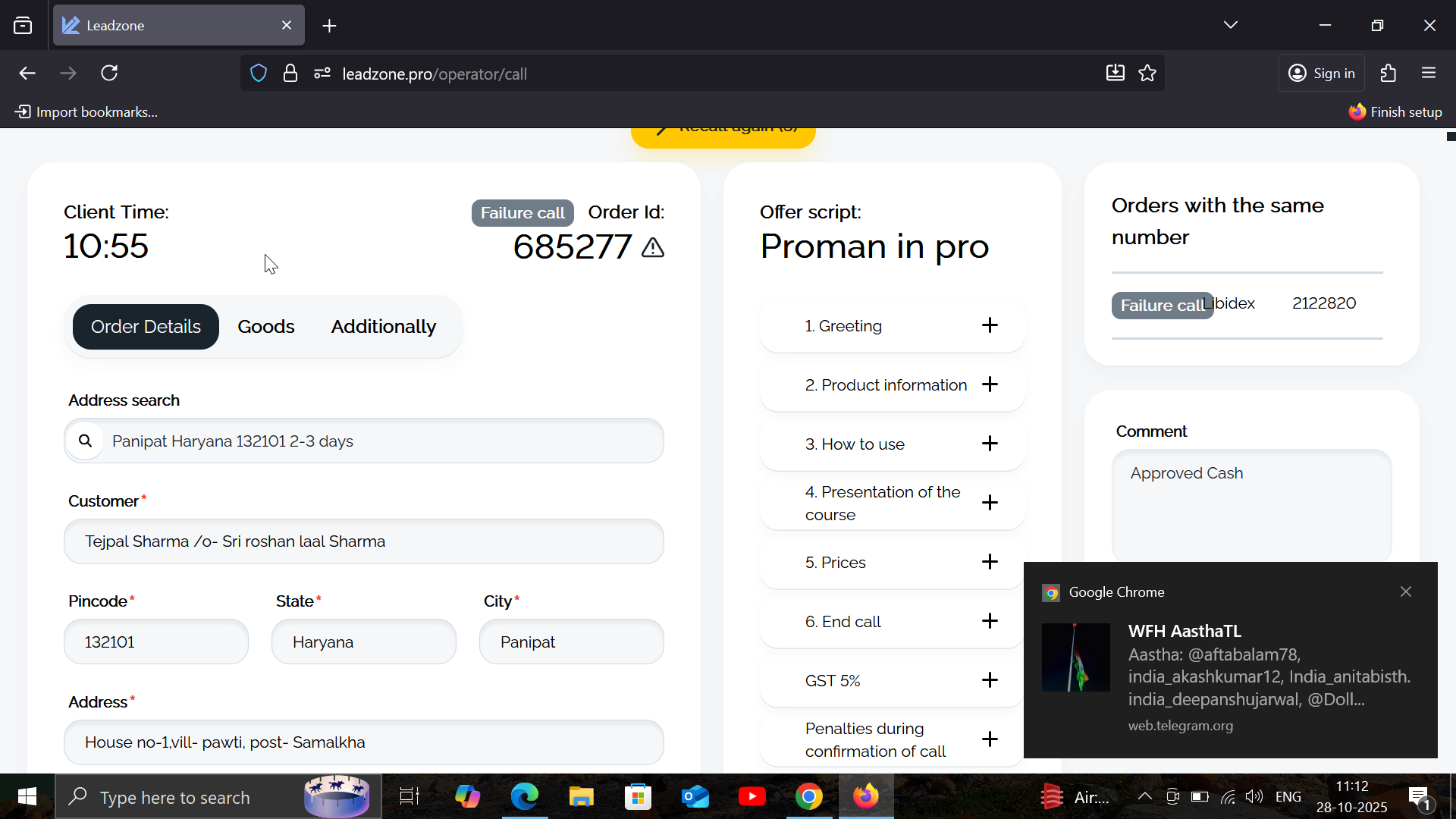Click the search magnifier in Address search
The image size is (1456, 819).
click(86, 441)
